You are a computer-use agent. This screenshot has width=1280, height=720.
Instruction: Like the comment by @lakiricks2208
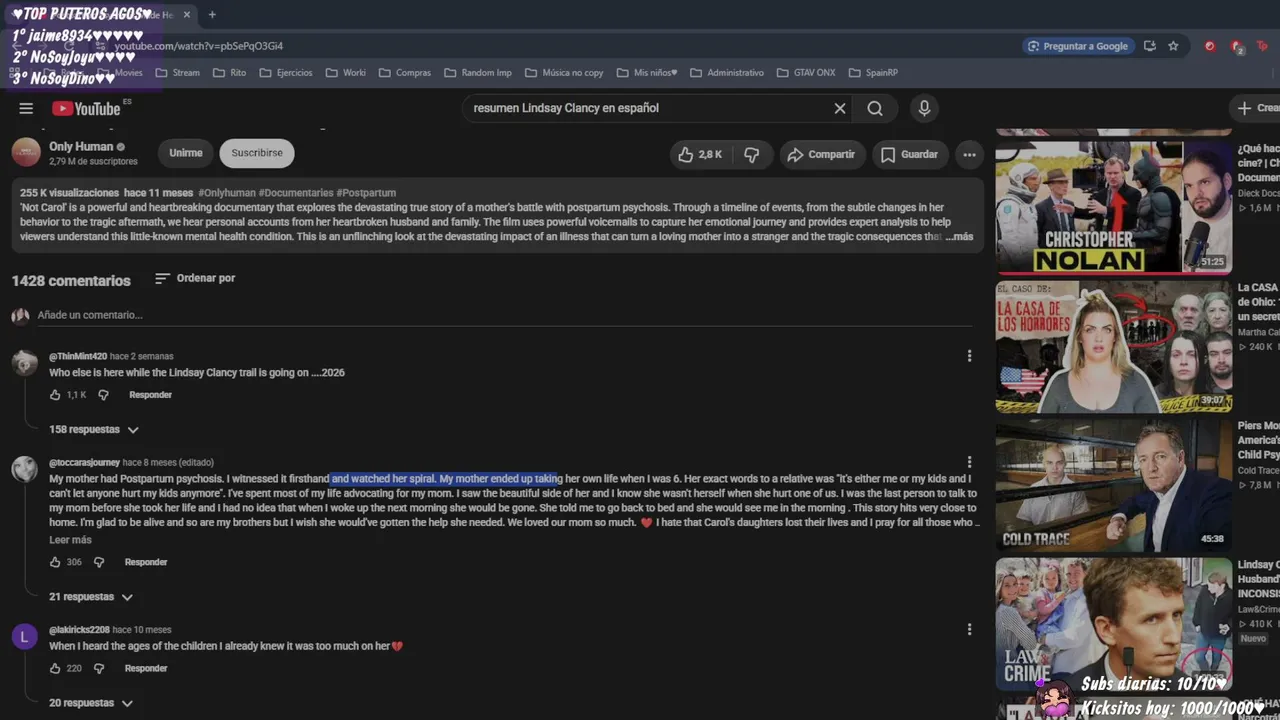coord(55,669)
